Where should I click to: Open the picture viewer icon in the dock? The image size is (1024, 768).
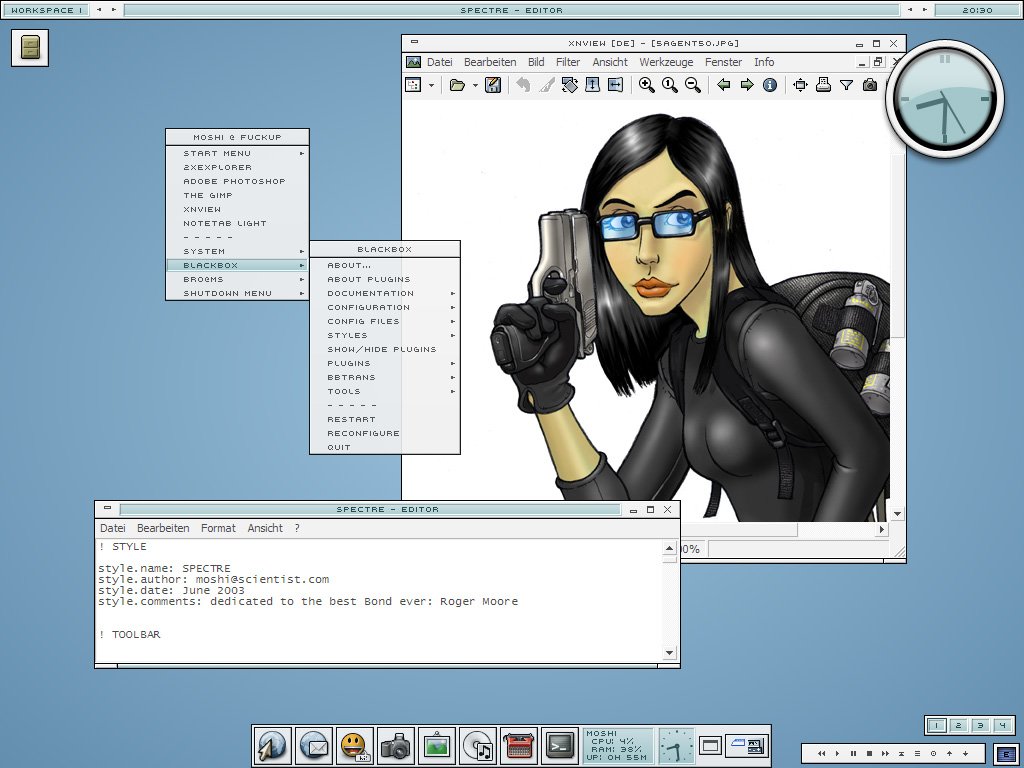tap(437, 745)
